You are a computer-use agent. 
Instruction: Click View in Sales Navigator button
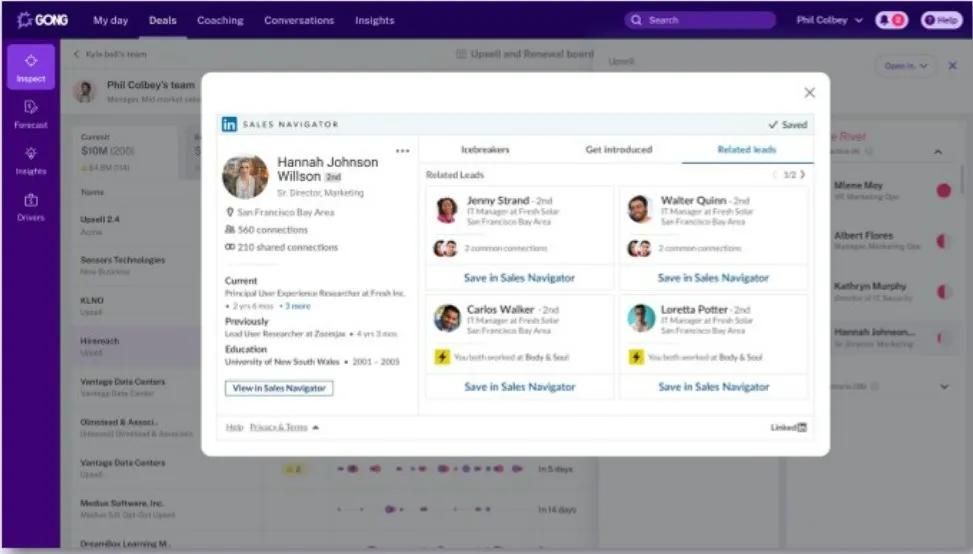pos(279,388)
